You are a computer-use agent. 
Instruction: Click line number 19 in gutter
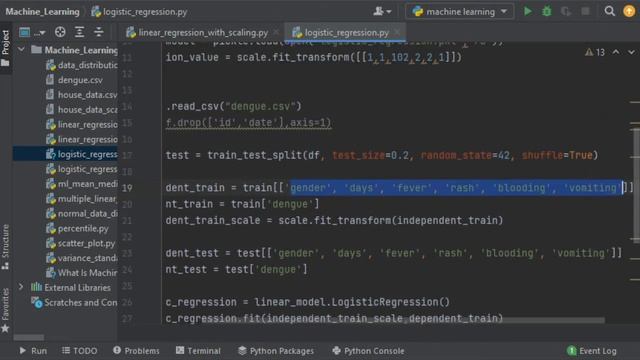tap(127, 188)
